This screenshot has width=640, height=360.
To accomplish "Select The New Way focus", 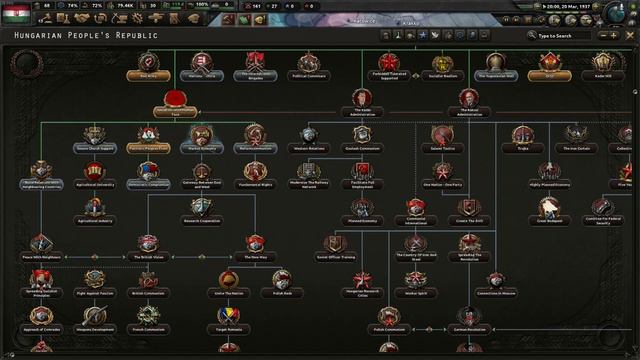I will (255, 248).
